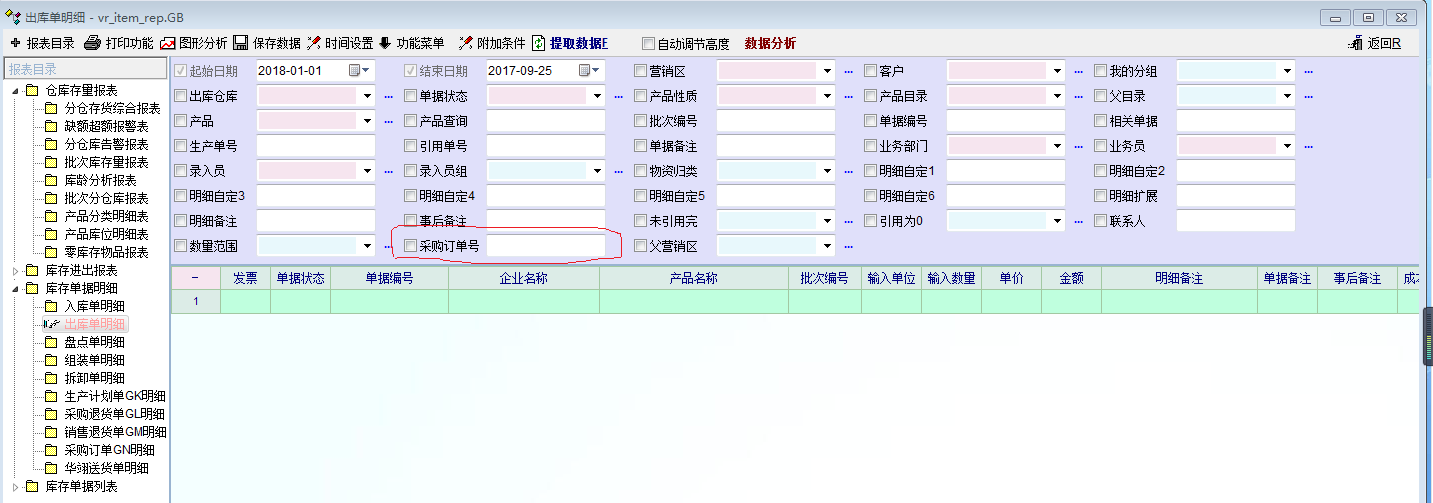Click 提取数据 refresh icon
The width and height of the screenshot is (1433, 503).
pyautogui.click(x=539, y=43)
